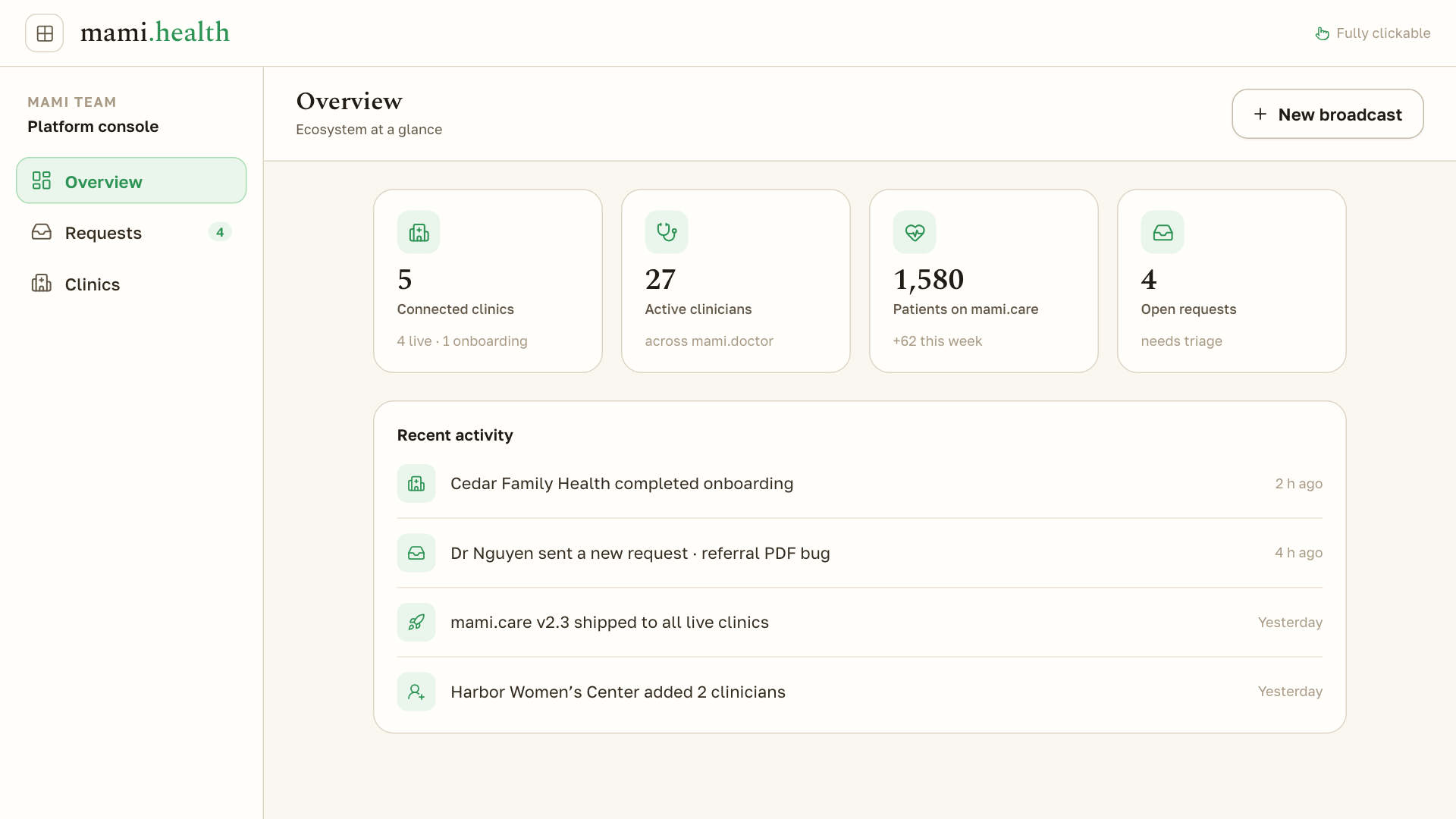Click the Platform console title

point(93,127)
